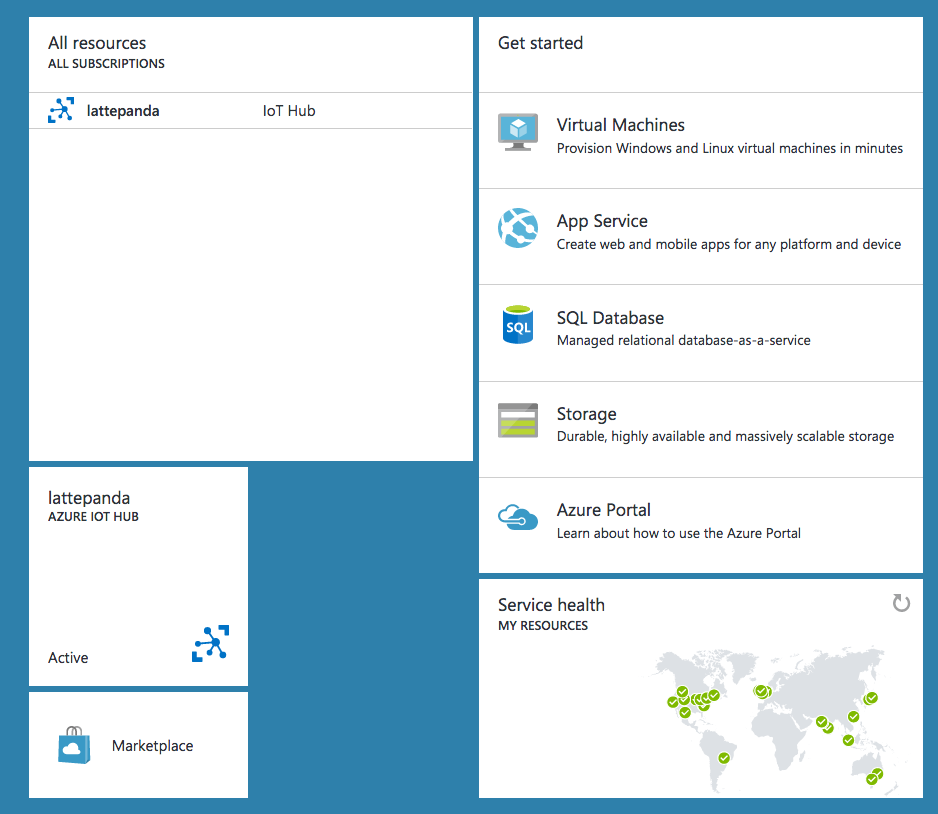Viewport: 938px width, 814px height.
Task: Refresh the Service health tile
Action: tap(901, 603)
